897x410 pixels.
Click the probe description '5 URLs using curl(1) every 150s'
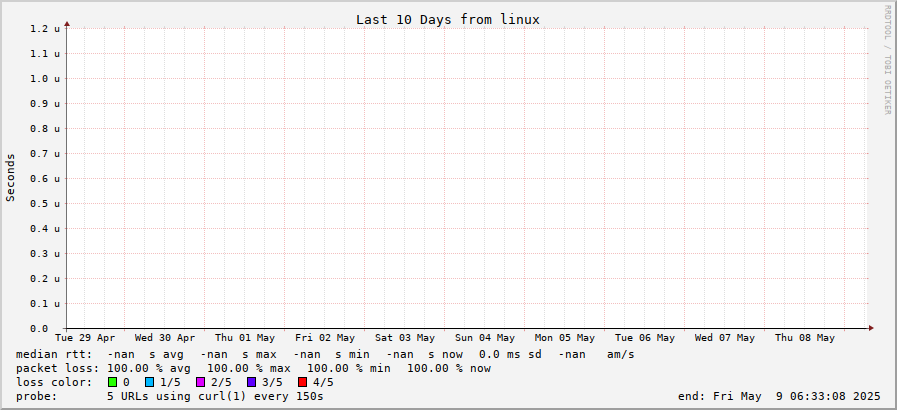pyautogui.click(x=215, y=396)
